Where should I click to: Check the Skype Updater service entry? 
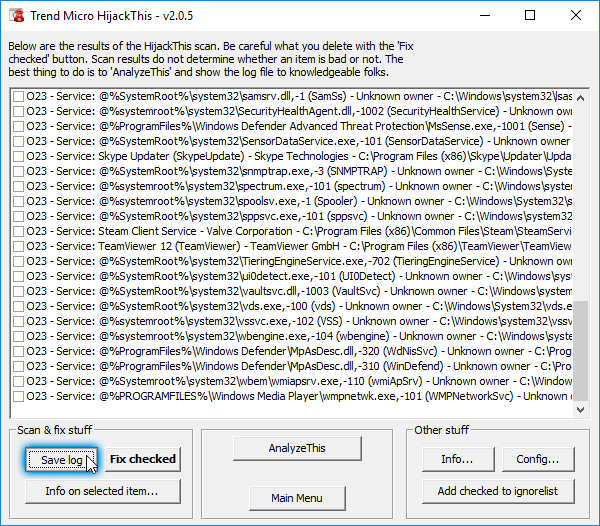coord(18,156)
